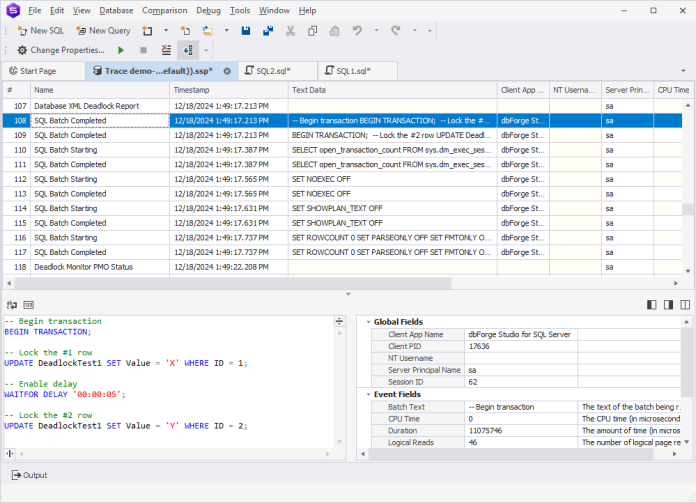
Task: Switch to the SQL2.sql tab
Action: click(271, 71)
